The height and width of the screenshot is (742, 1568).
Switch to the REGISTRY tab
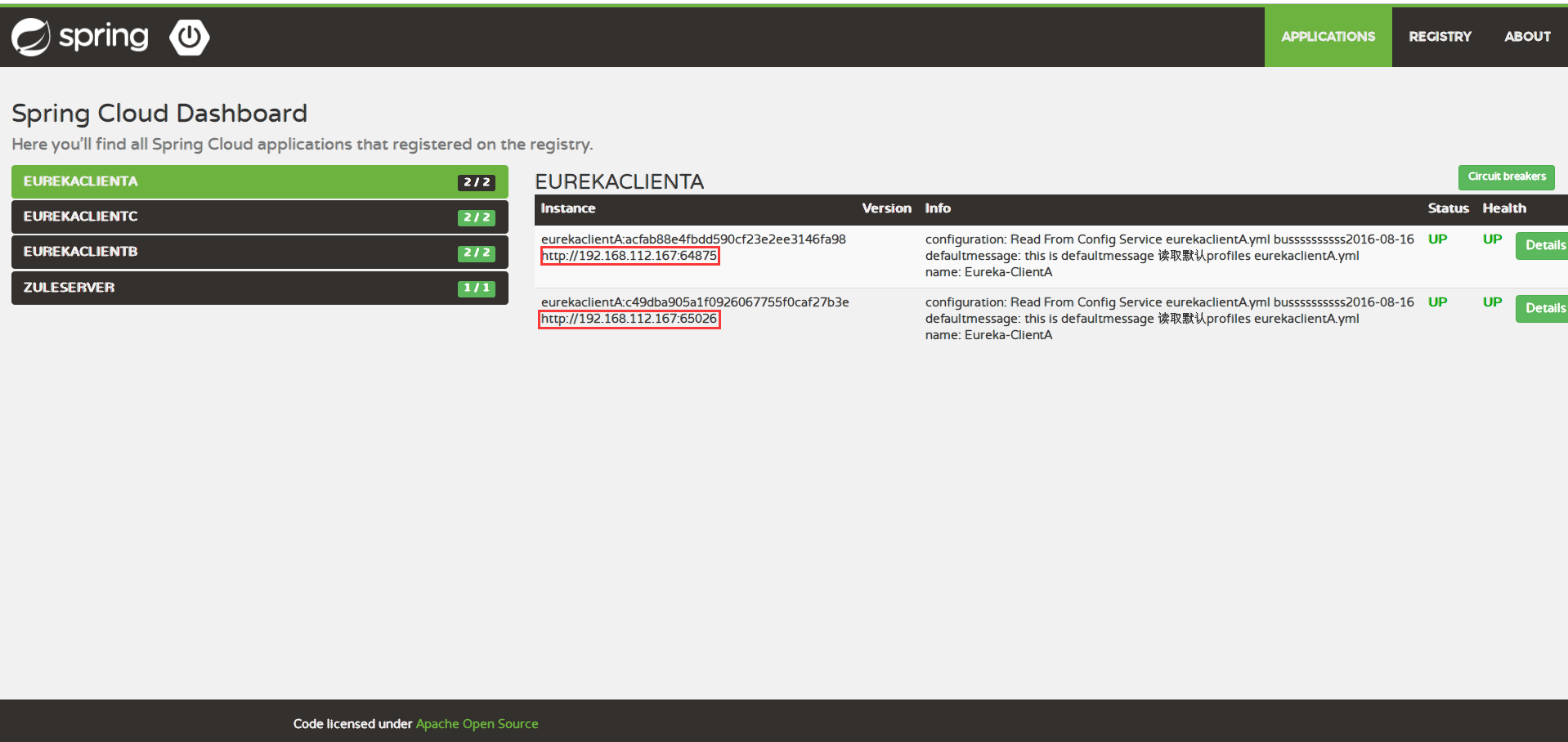[x=1440, y=37]
